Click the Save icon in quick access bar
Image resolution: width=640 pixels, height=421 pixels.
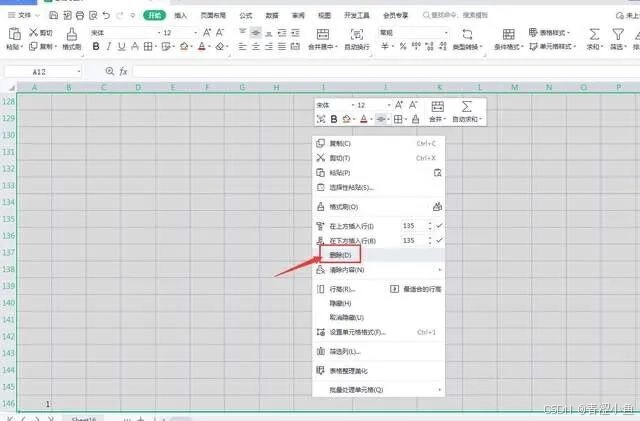[53, 16]
